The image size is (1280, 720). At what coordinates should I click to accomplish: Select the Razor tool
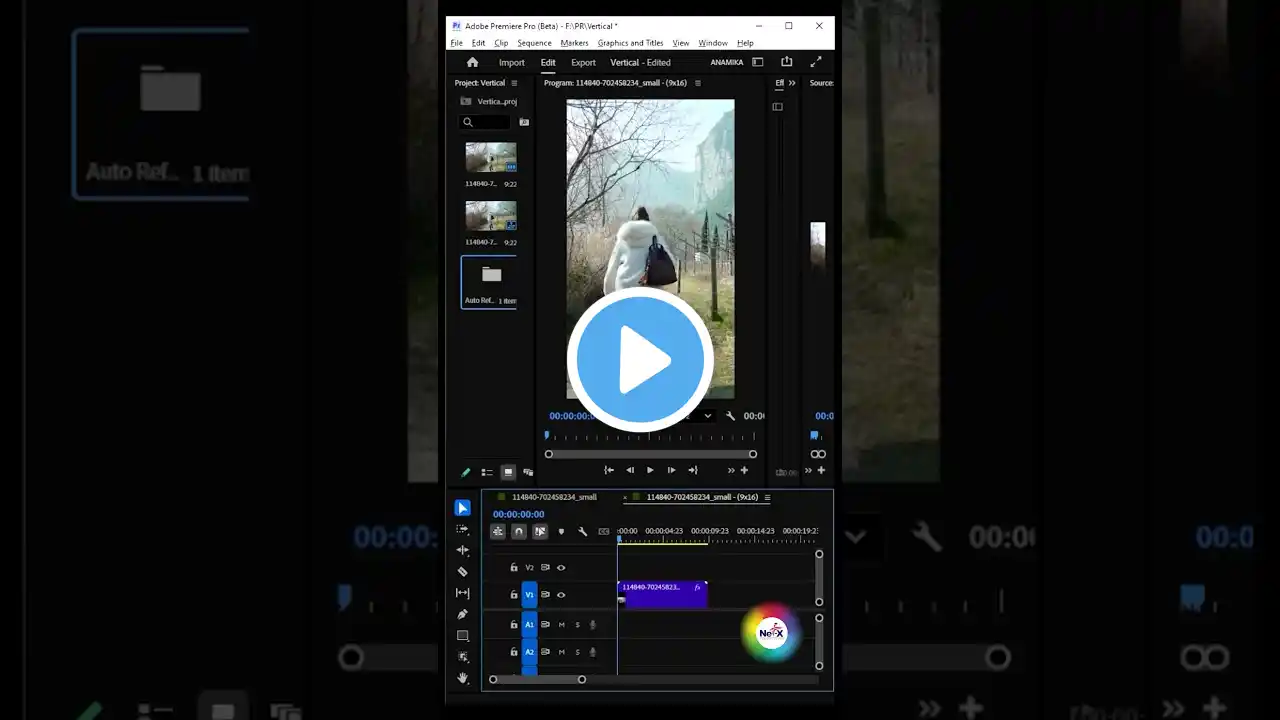(462, 572)
